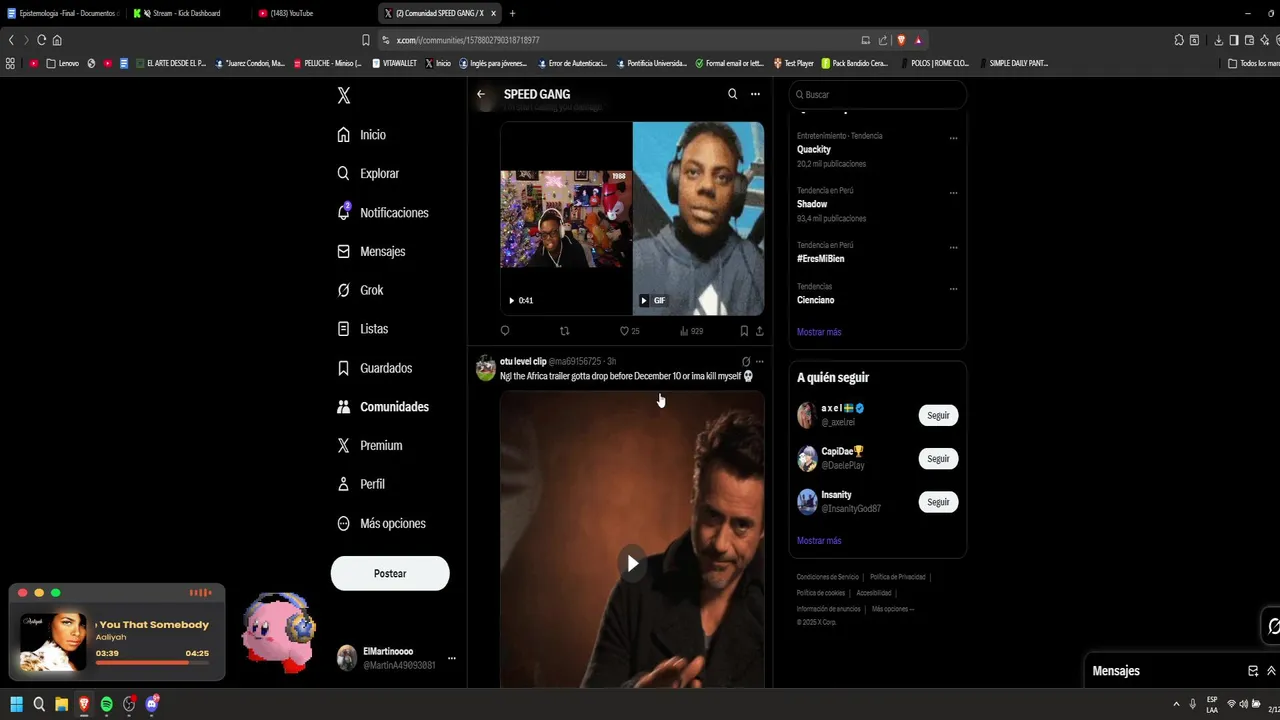Screen dimensions: 1280x720
Task: Expand the Mensajes drawer
Action: pyautogui.click(x=1271, y=671)
